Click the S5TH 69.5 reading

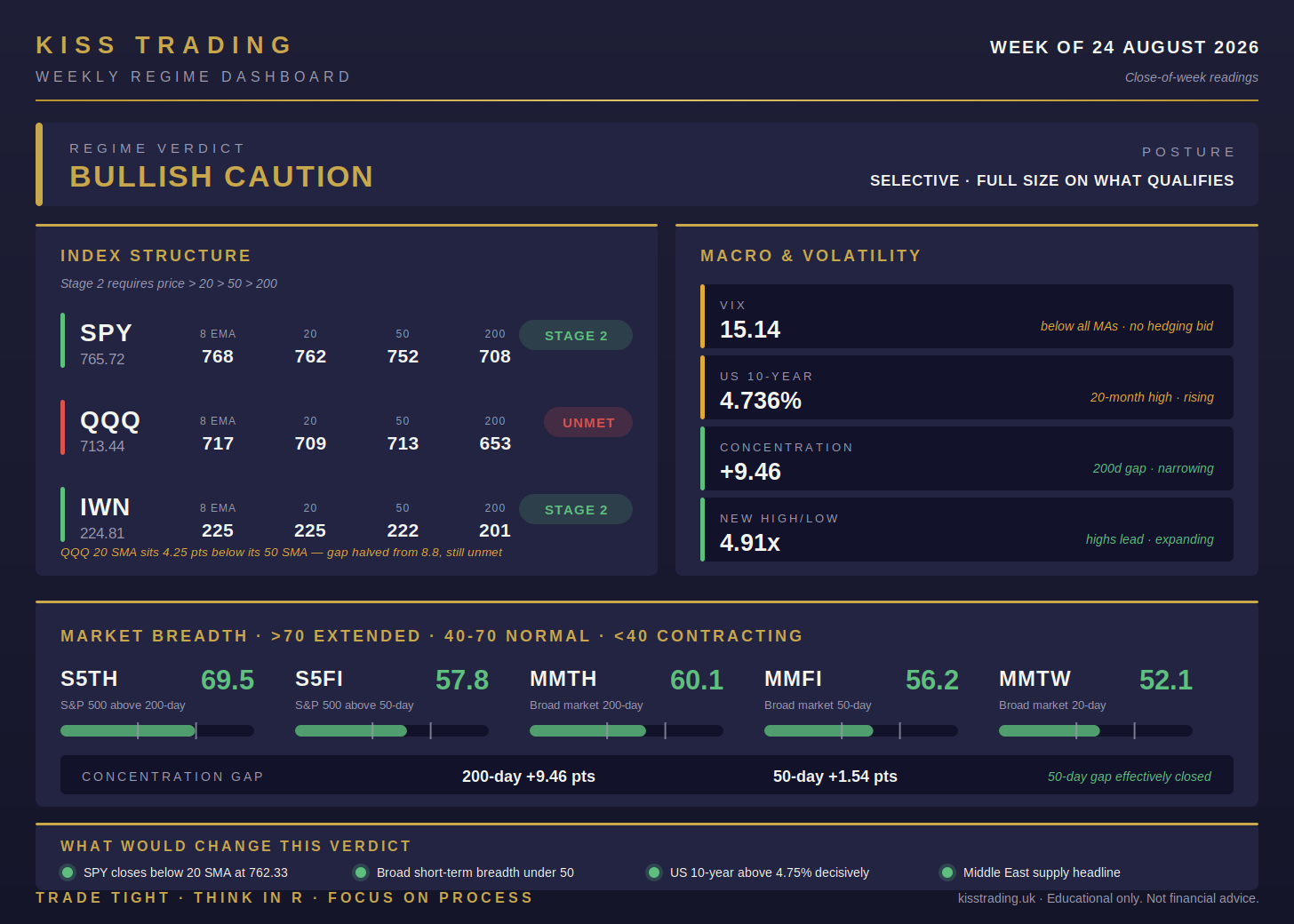[228, 680]
